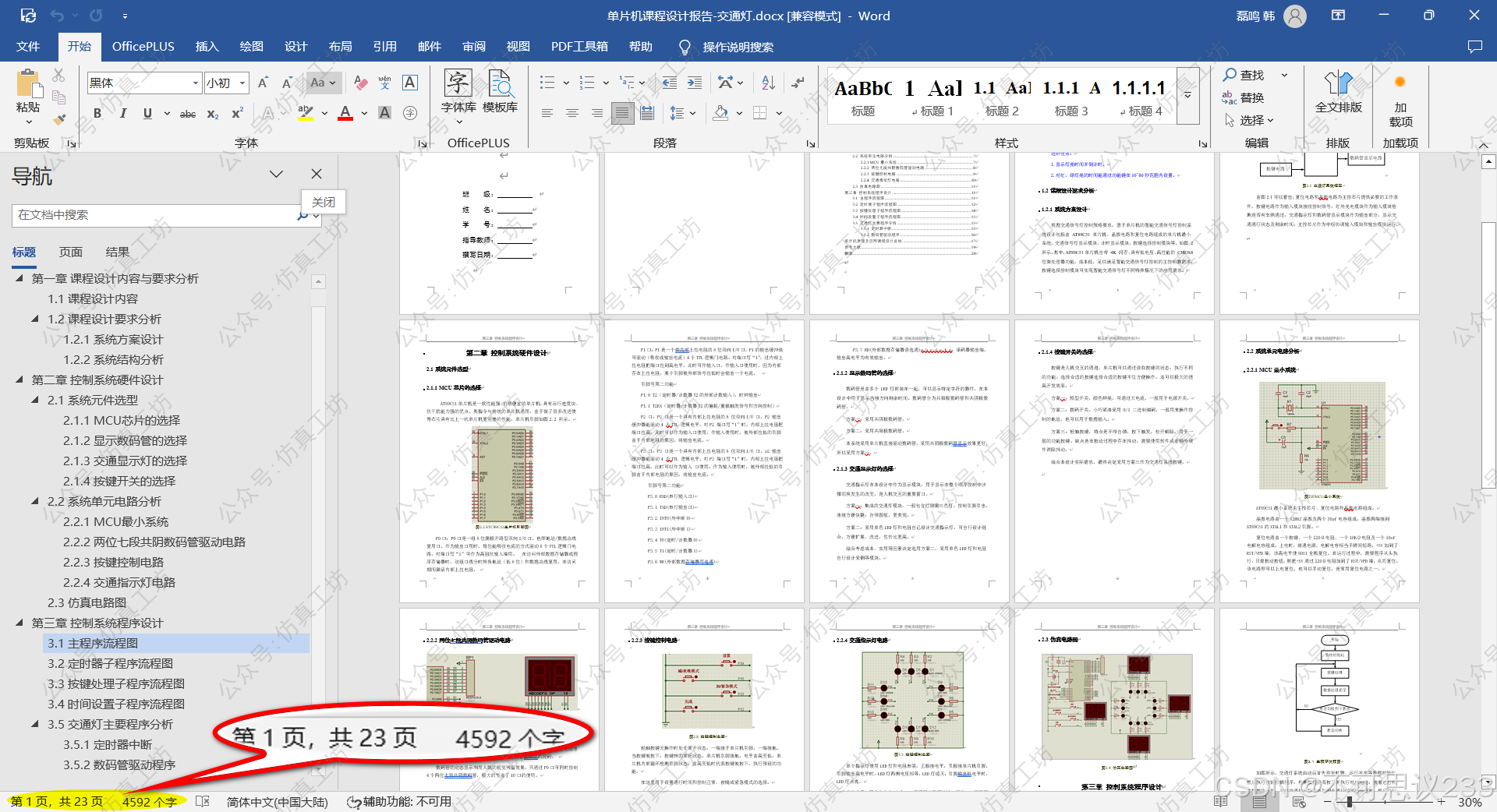Toggle Print Layout view in status bar

tap(1260, 802)
